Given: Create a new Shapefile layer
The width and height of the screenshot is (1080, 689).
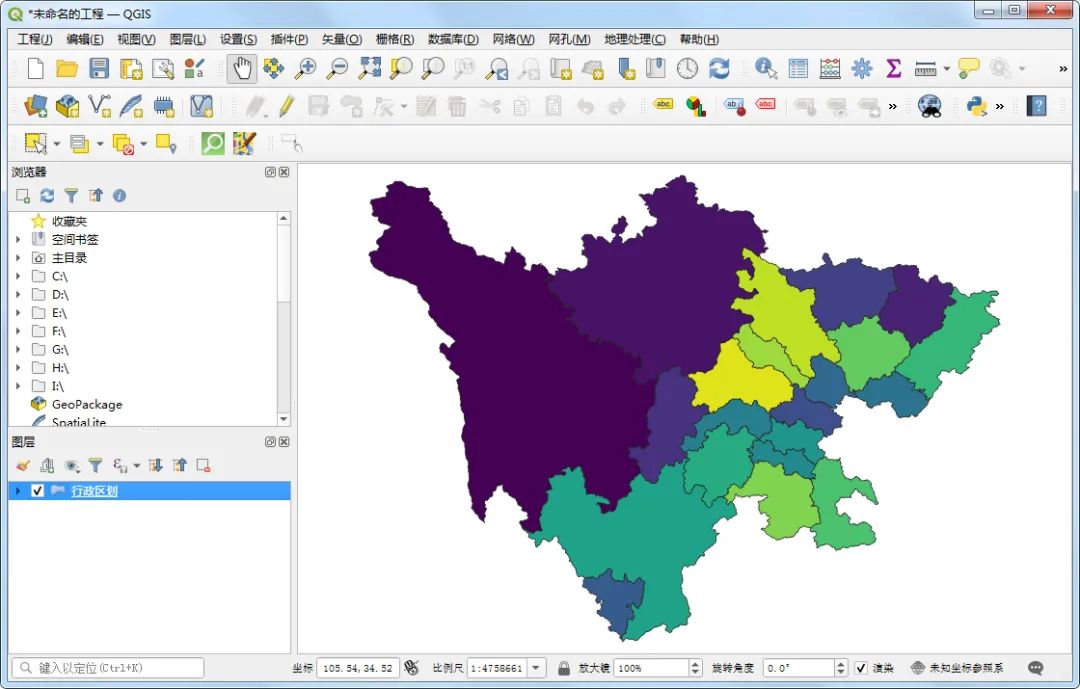Looking at the screenshot, I should click(99, 106).
